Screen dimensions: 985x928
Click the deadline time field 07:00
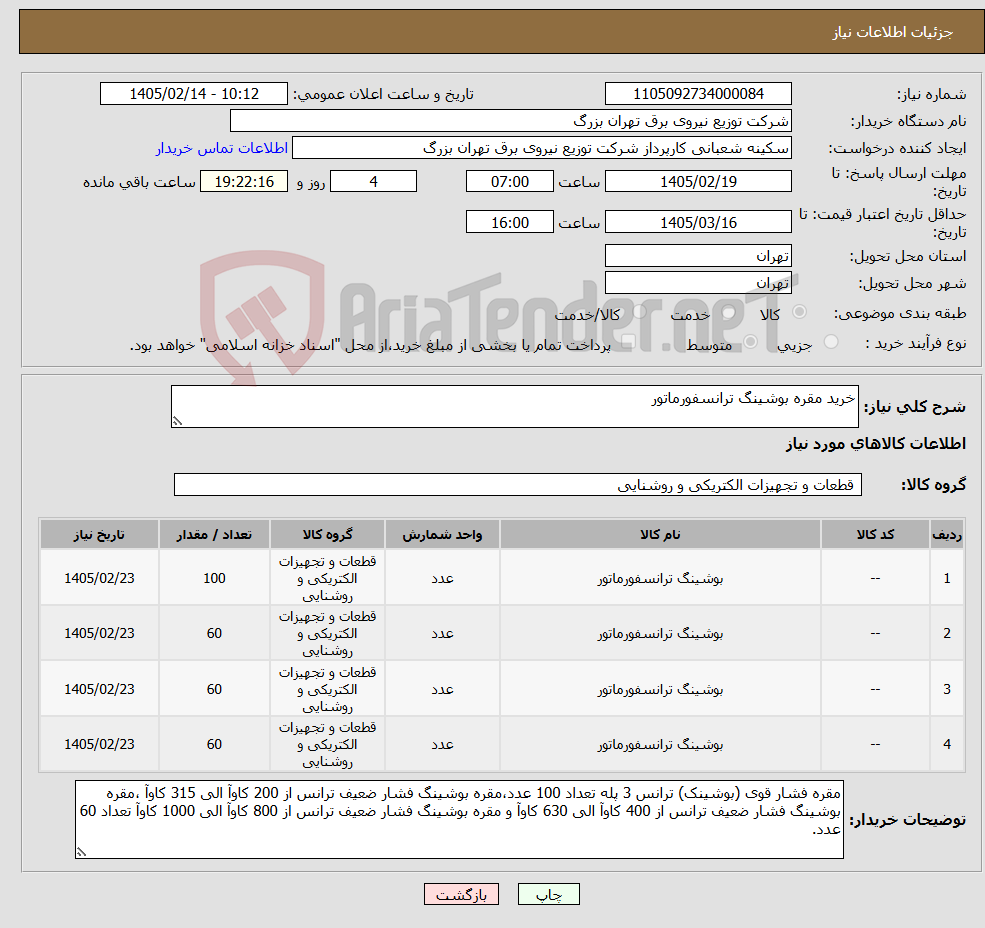509,182
